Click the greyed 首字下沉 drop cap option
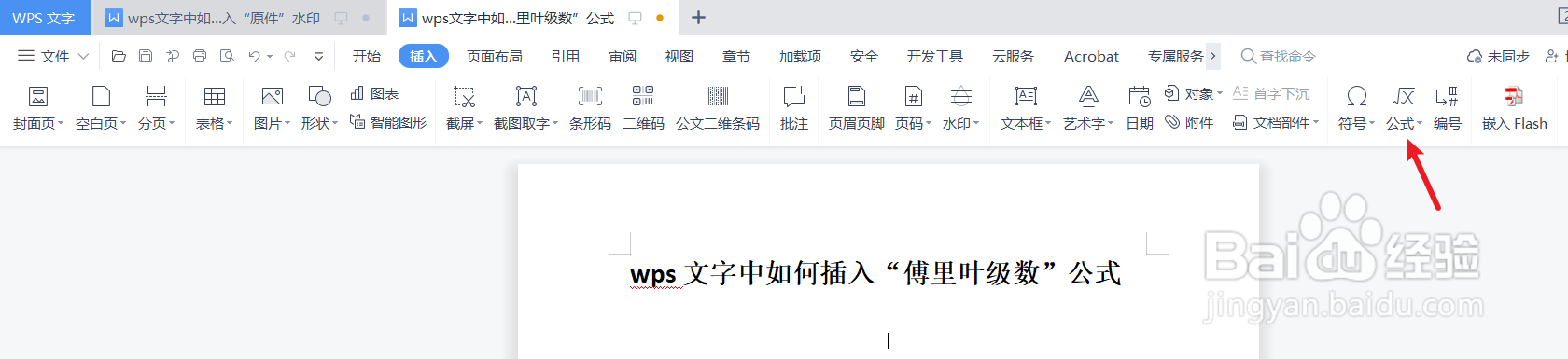Screen dimensions: 1568x359 1271,93
